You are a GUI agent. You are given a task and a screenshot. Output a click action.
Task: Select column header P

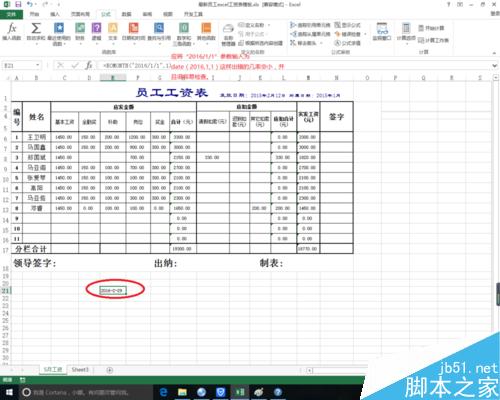pyautogui.click(x=395, y=78)
